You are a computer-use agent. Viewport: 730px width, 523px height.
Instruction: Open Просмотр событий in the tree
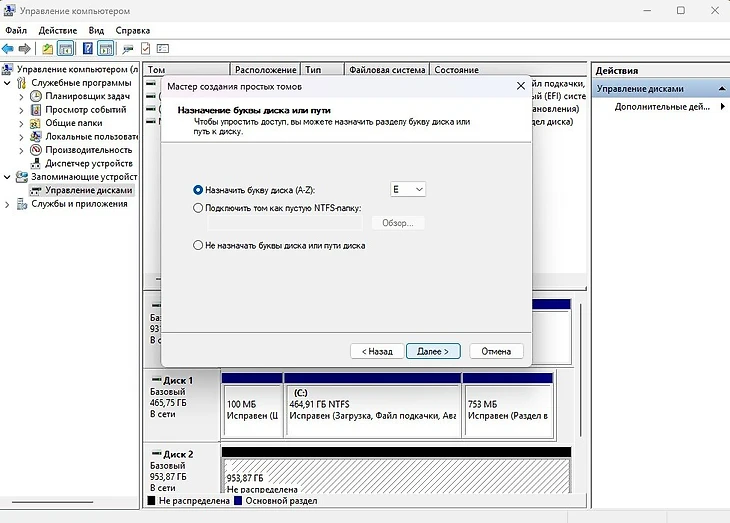point(85,110)
